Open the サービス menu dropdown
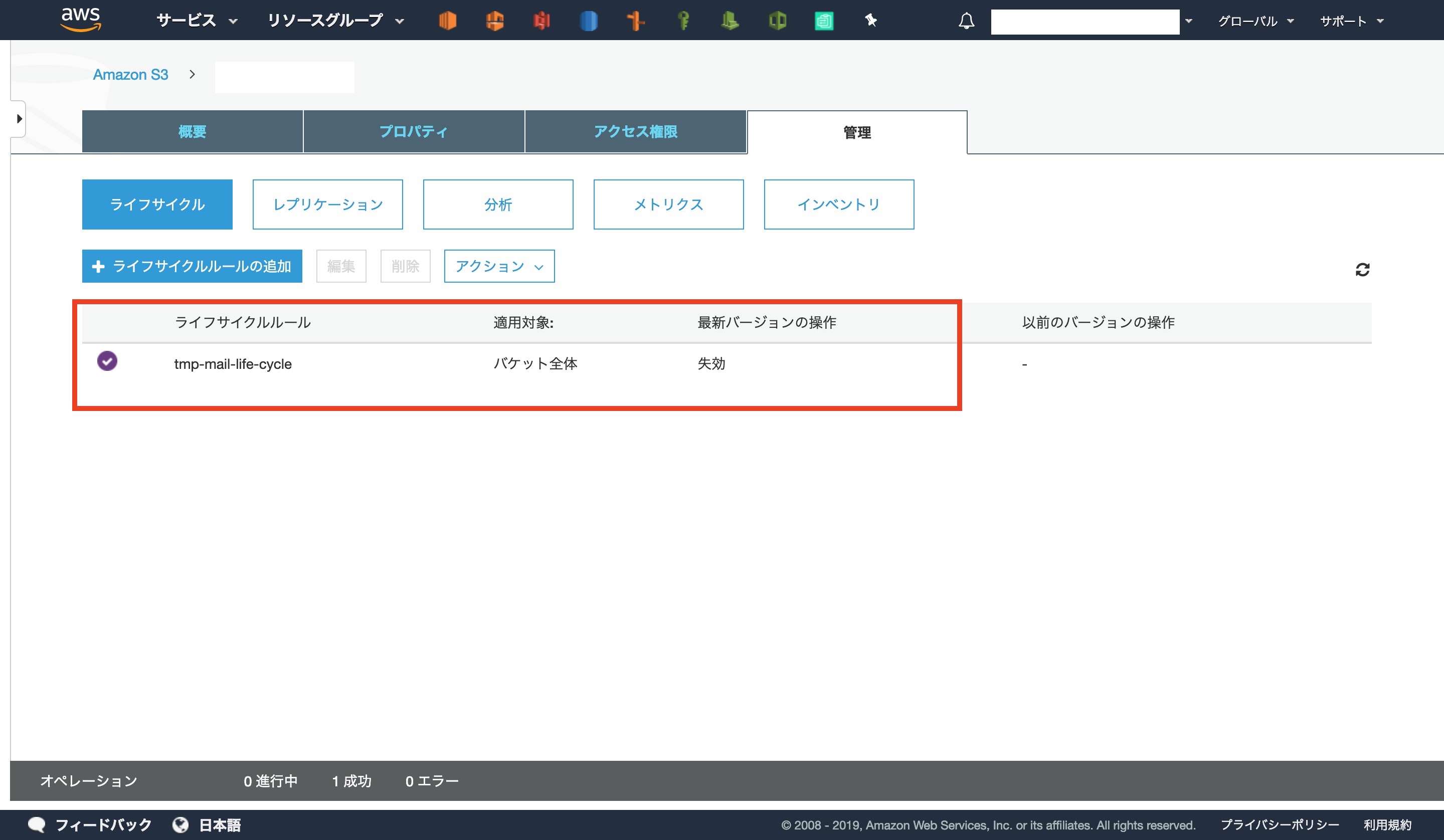Screen dimensions: 1444x840 tap(197, 21)
